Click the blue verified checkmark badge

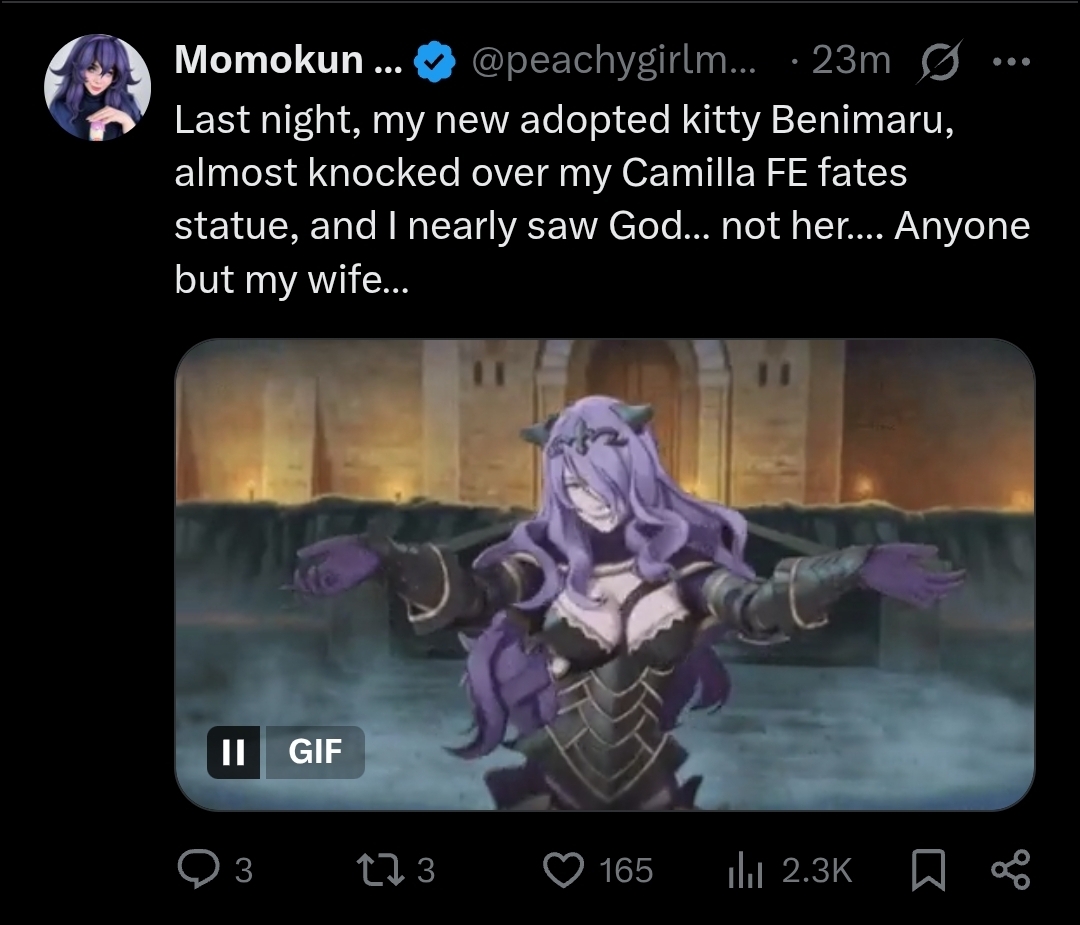tap(434, 61)
